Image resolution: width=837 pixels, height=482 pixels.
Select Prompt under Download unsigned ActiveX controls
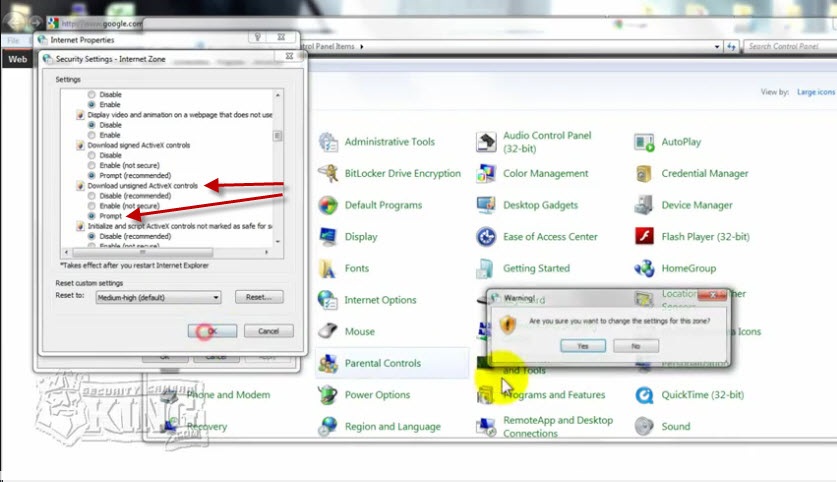click(92, 216)
